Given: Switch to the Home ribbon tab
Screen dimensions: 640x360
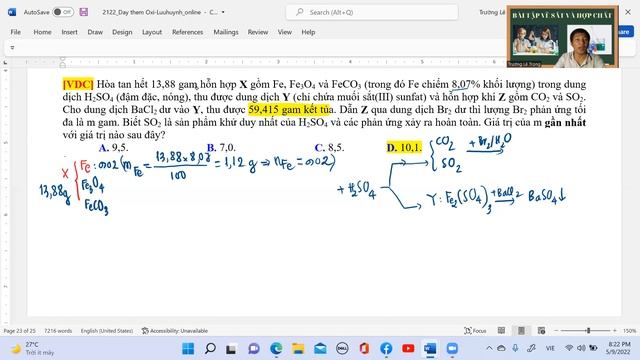Looking at the screenshot, I should (x=42, y=32).
